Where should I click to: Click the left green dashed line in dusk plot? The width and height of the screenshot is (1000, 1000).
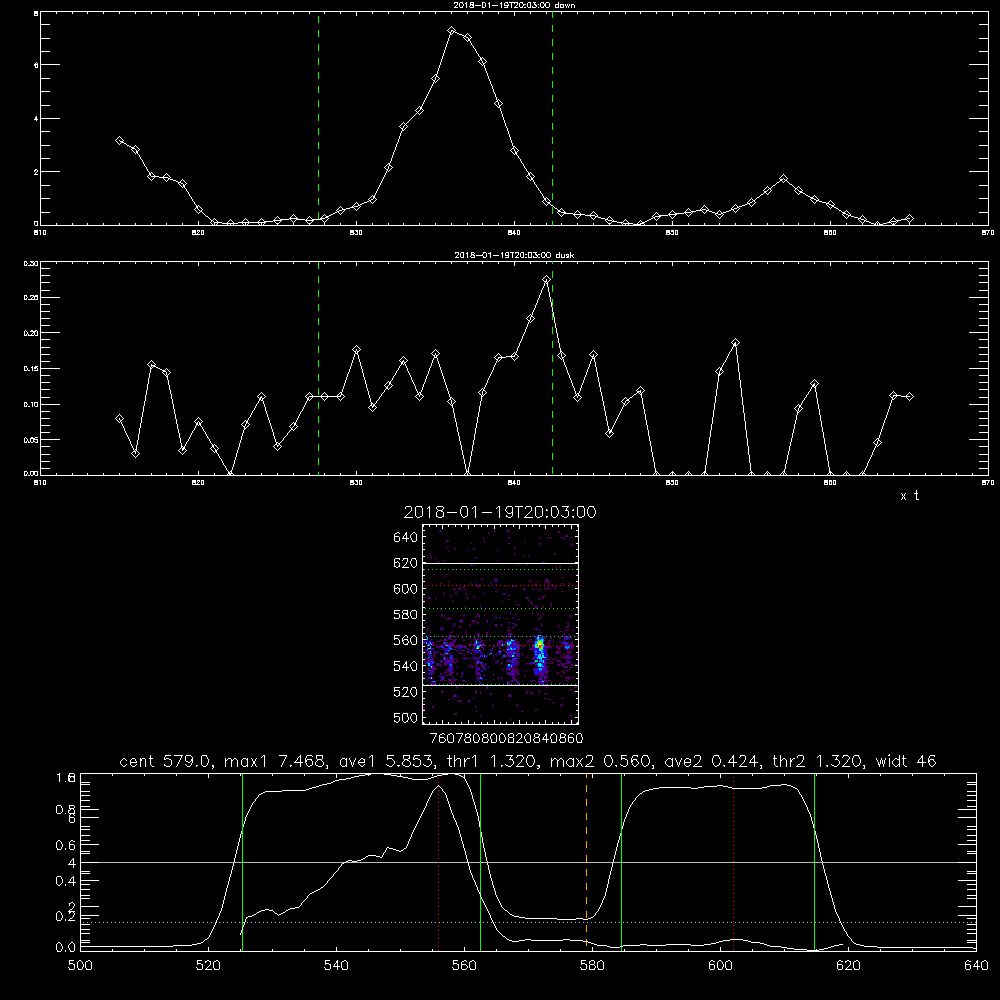click(x=318, y=368)
